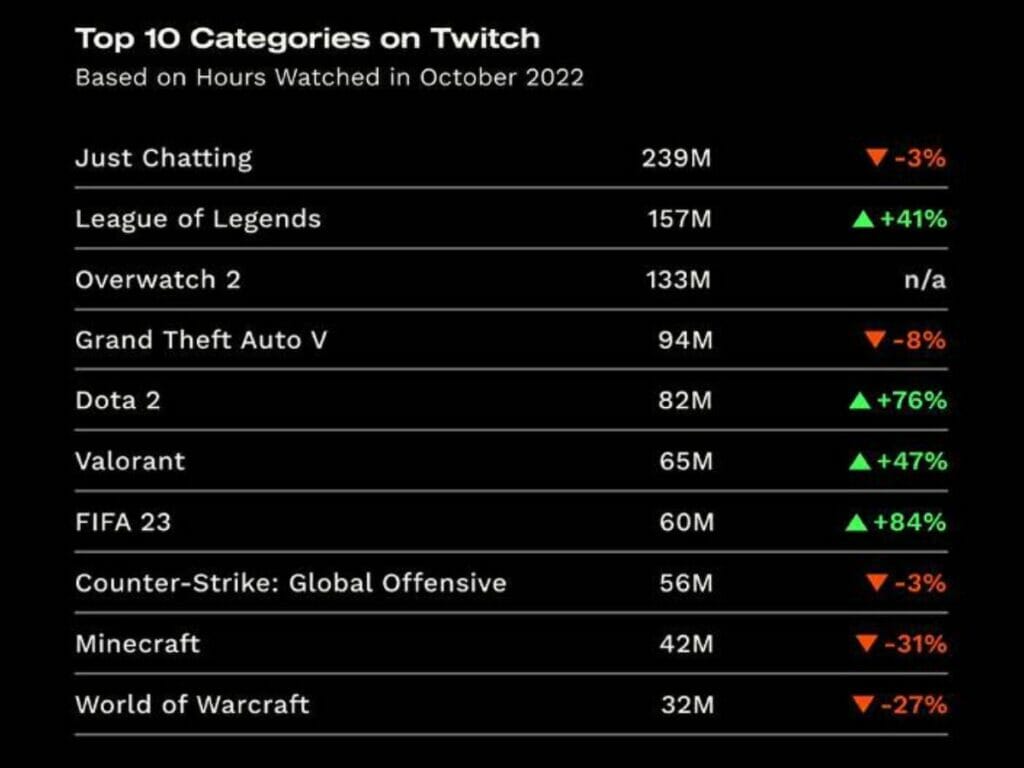Click the red down arrow beside Just Chatting
Image resolution: width=1024 pixels, height=768 pixels.
(876, 158)
